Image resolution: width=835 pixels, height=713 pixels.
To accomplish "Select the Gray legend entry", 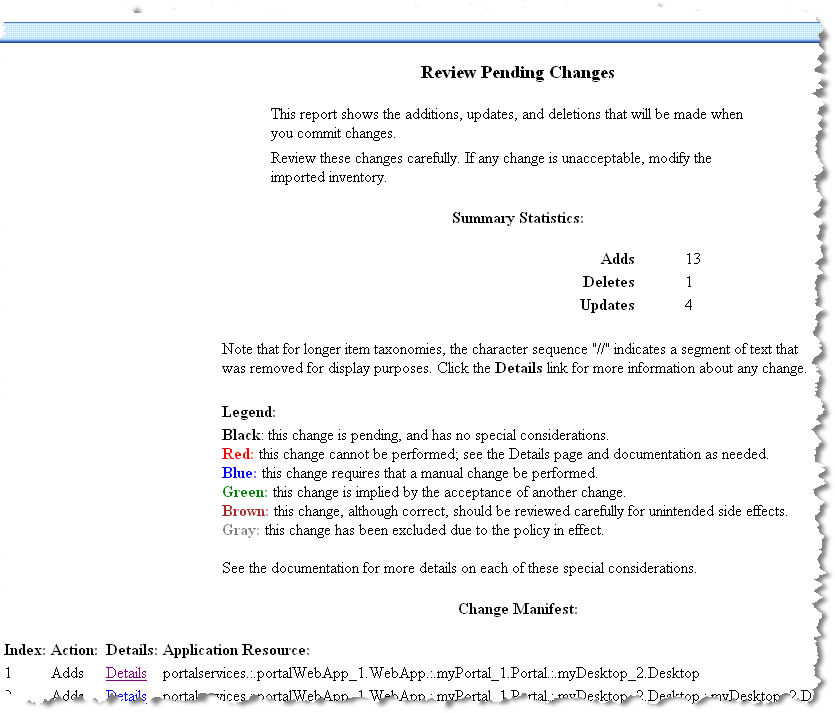I will pos(413,530).
